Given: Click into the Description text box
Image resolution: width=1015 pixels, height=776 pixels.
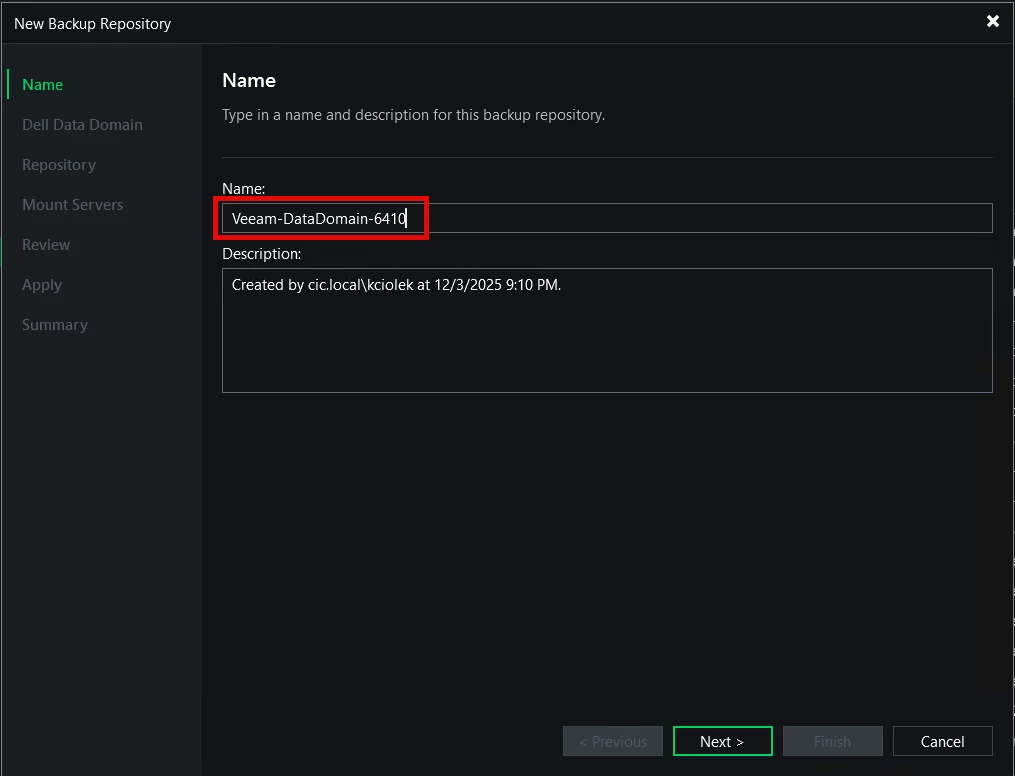Looking at the screenshot, I should 607,330.
